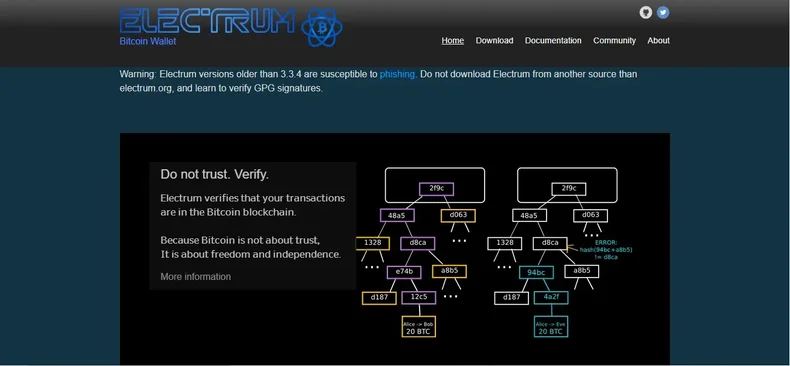The width and height of the screenshot is (790, 366).
Task: Open the Download page
Action: (494, 41)
